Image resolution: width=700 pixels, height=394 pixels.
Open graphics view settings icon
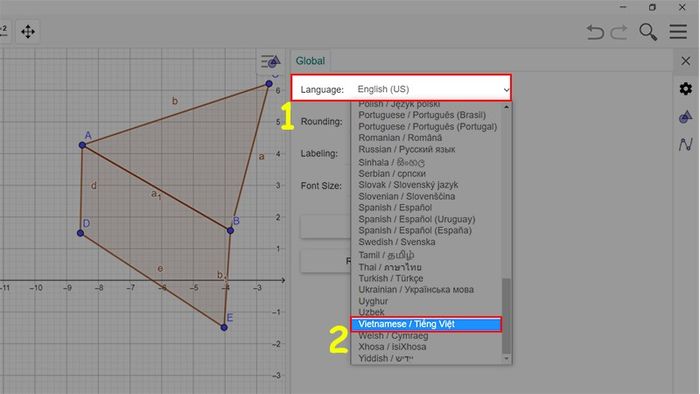(686, 117)
